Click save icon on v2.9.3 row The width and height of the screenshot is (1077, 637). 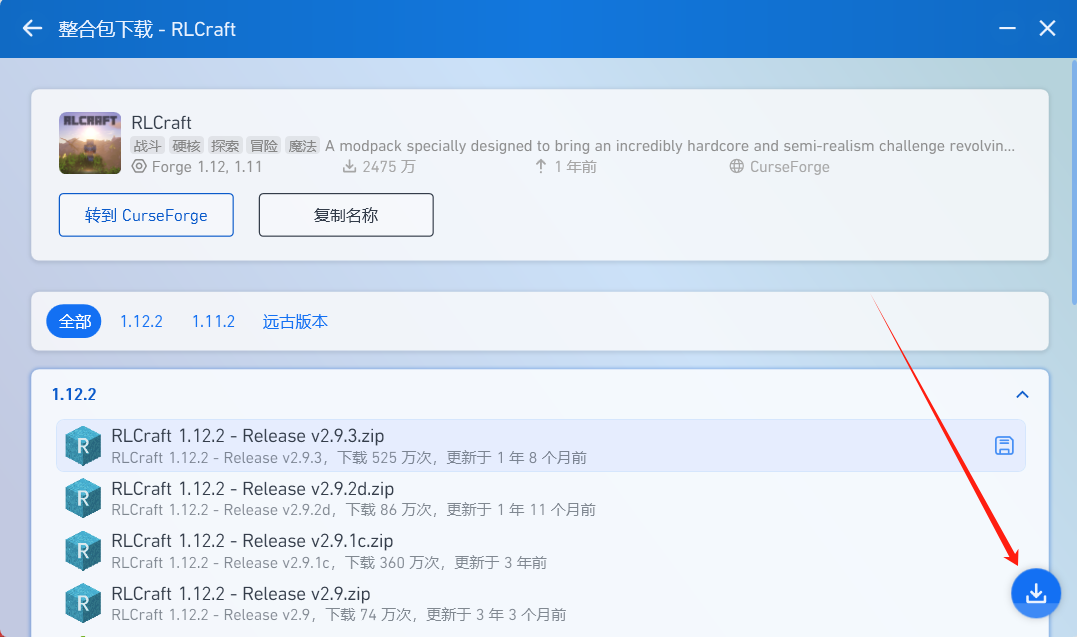[x=1004, y=445]
